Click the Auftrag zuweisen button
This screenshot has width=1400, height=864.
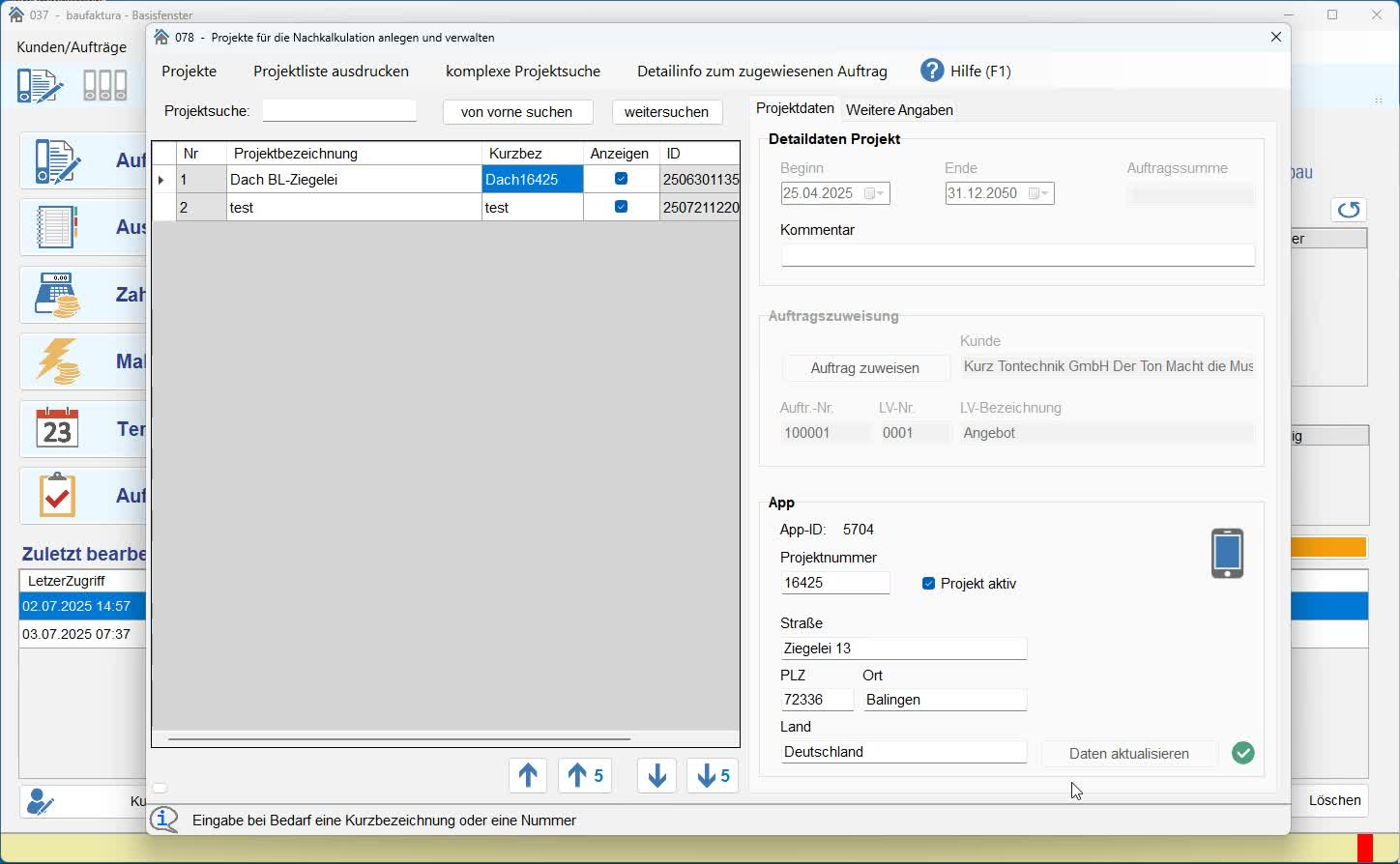point(865,368)
